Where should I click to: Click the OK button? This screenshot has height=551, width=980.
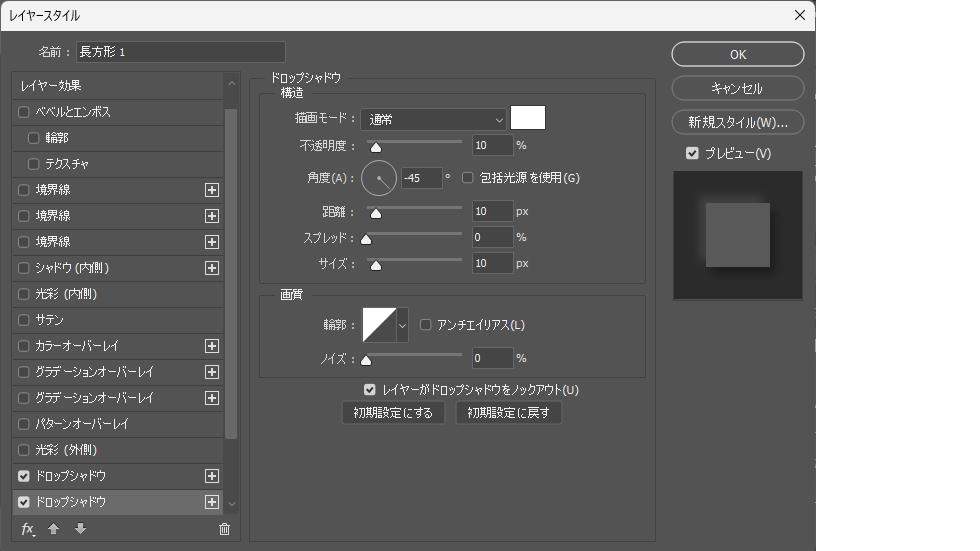pyautogui.click(x=738, y=54)
